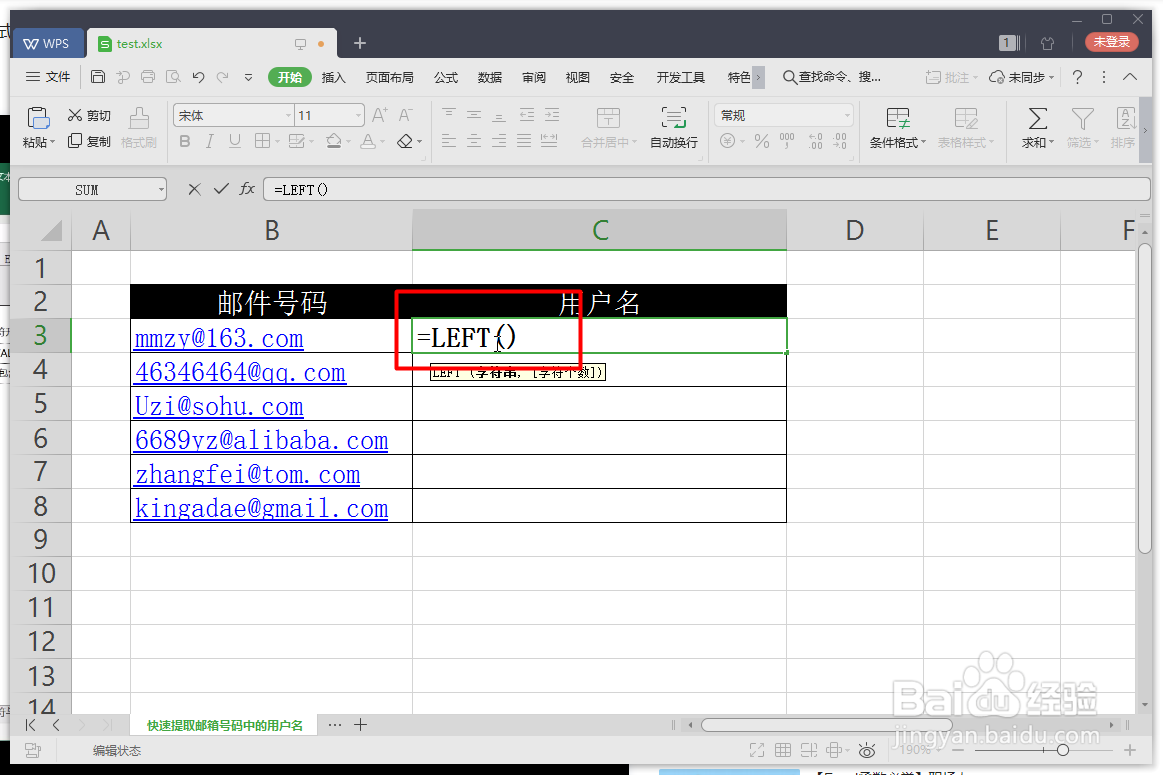
Task: Click the 求和 sum icon
Action: click(1038, 118)
